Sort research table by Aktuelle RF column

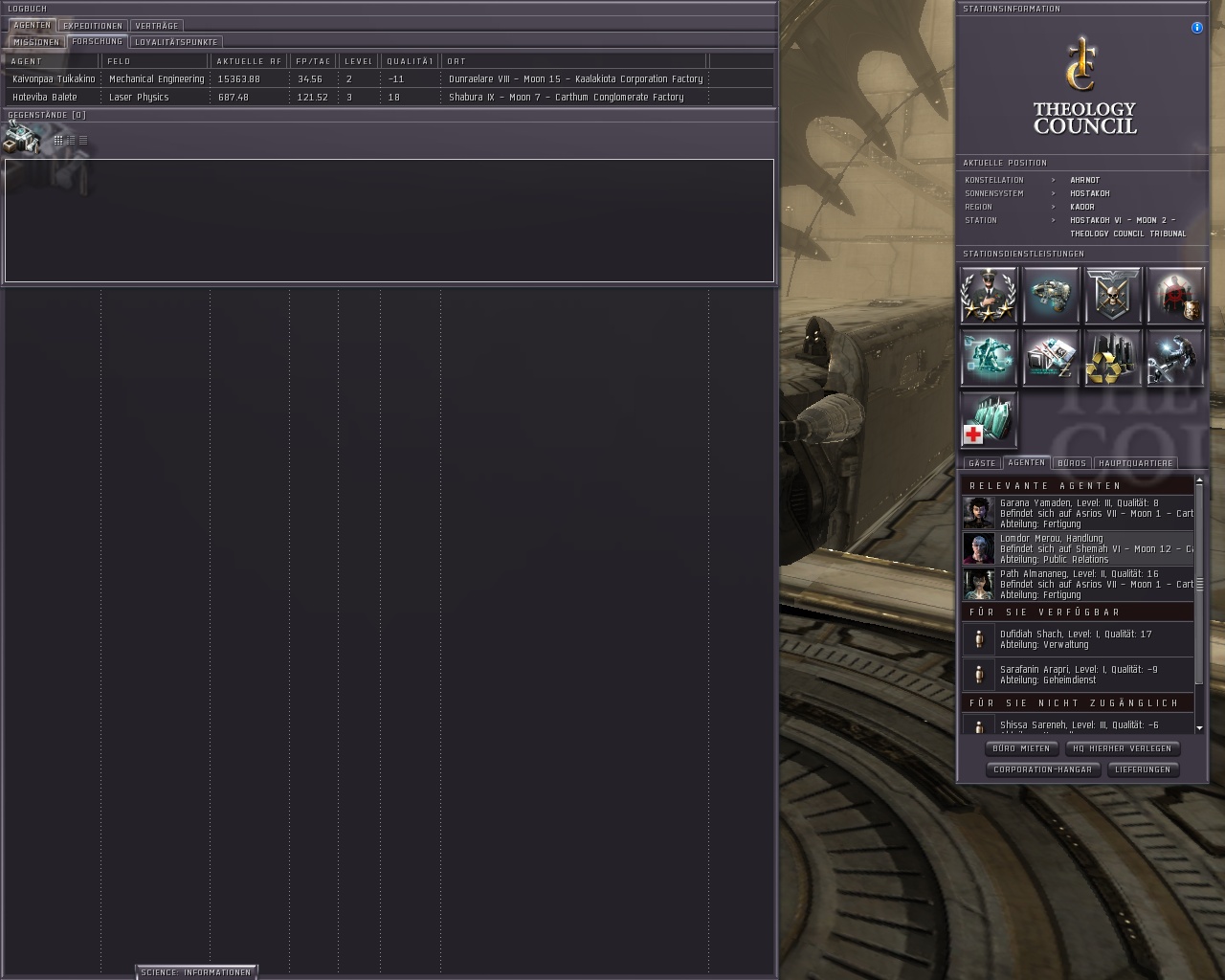(x=250, y=61)
